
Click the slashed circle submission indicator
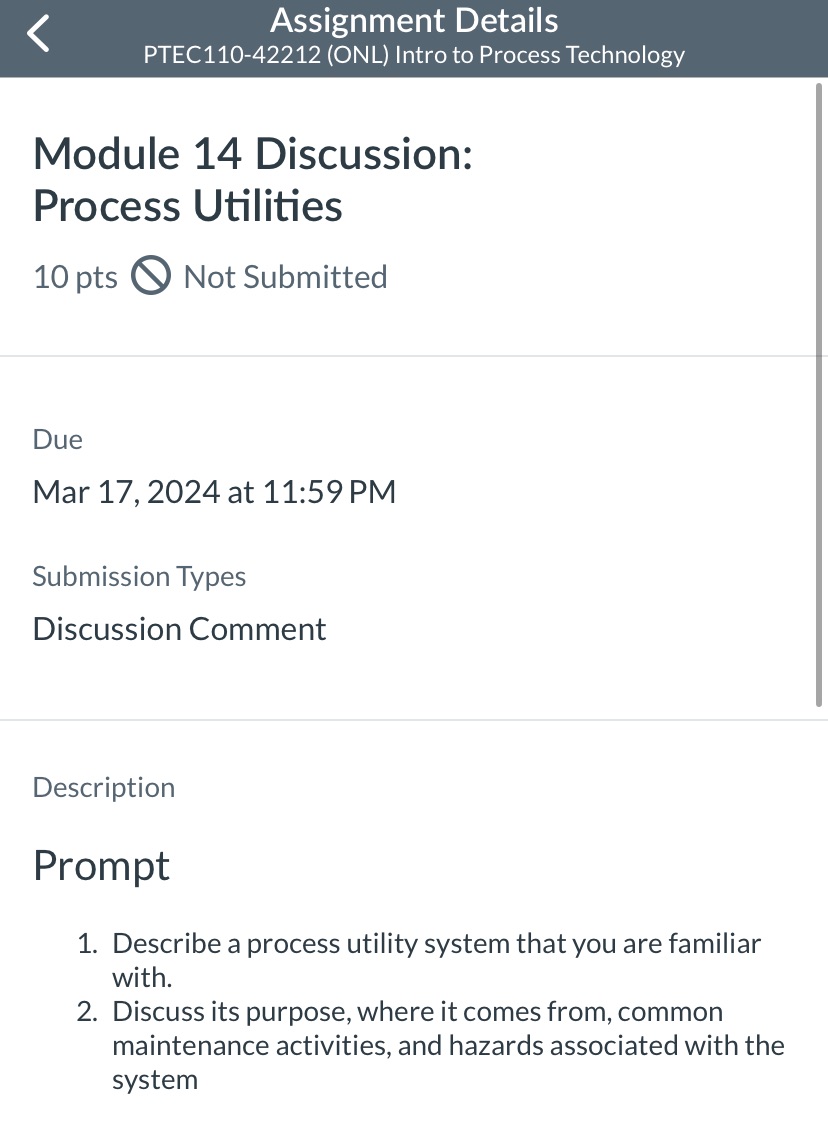(150, 276)
